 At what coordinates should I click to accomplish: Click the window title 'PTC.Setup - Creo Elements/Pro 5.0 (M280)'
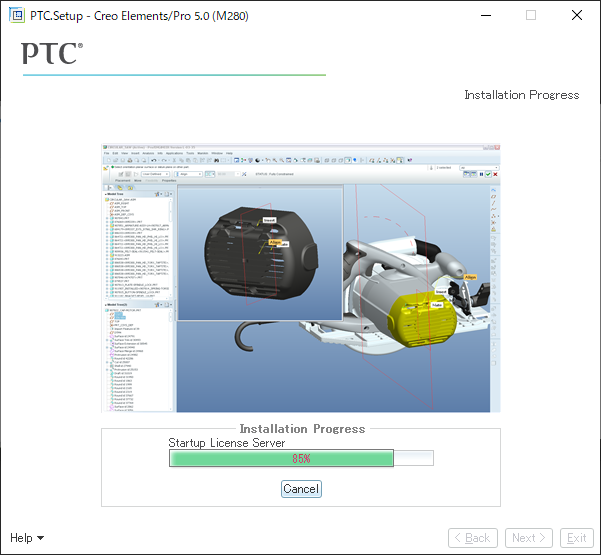[x=140, y=16]
